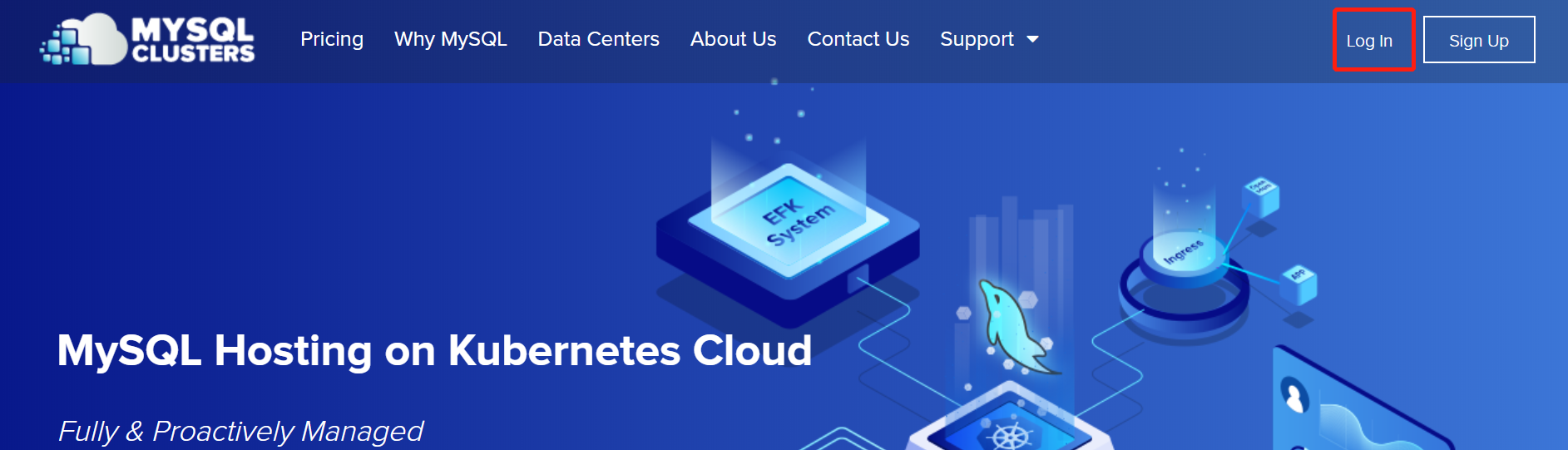This screenshot has height=450, width=1568.
Task: Click the user avatar panel graphic
Action: (x=1294, y=397)
